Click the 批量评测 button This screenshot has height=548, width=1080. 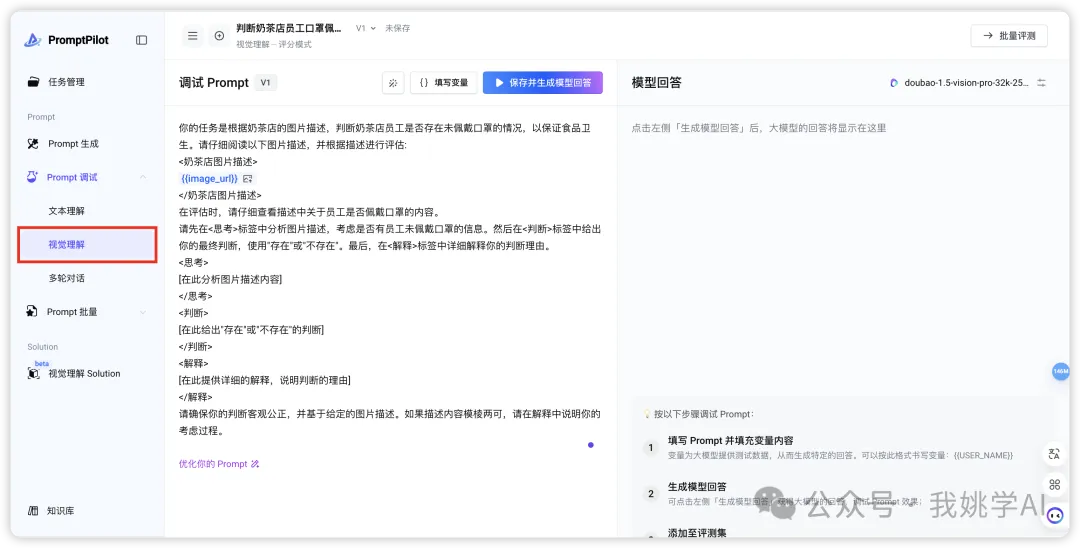(1009, 36)
